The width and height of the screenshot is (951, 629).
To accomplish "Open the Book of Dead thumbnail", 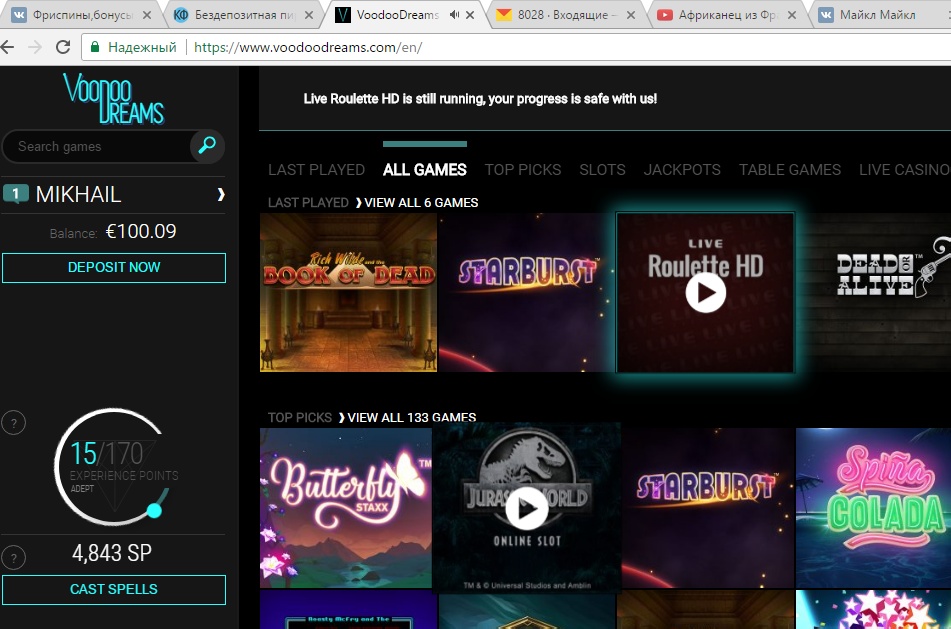I will (348, 292).
